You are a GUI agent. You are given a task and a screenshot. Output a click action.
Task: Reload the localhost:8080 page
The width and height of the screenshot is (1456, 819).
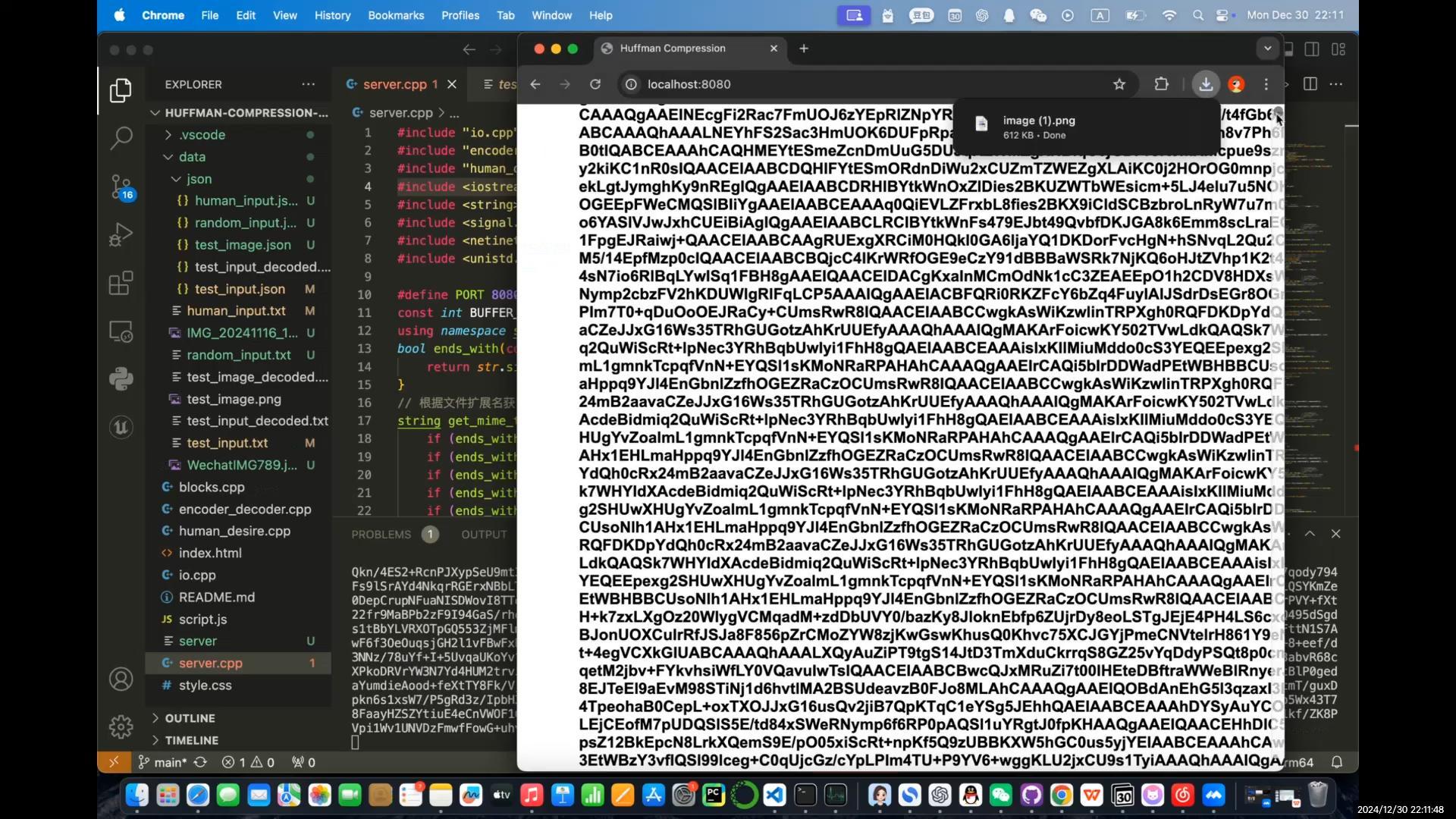click(595, 84)
